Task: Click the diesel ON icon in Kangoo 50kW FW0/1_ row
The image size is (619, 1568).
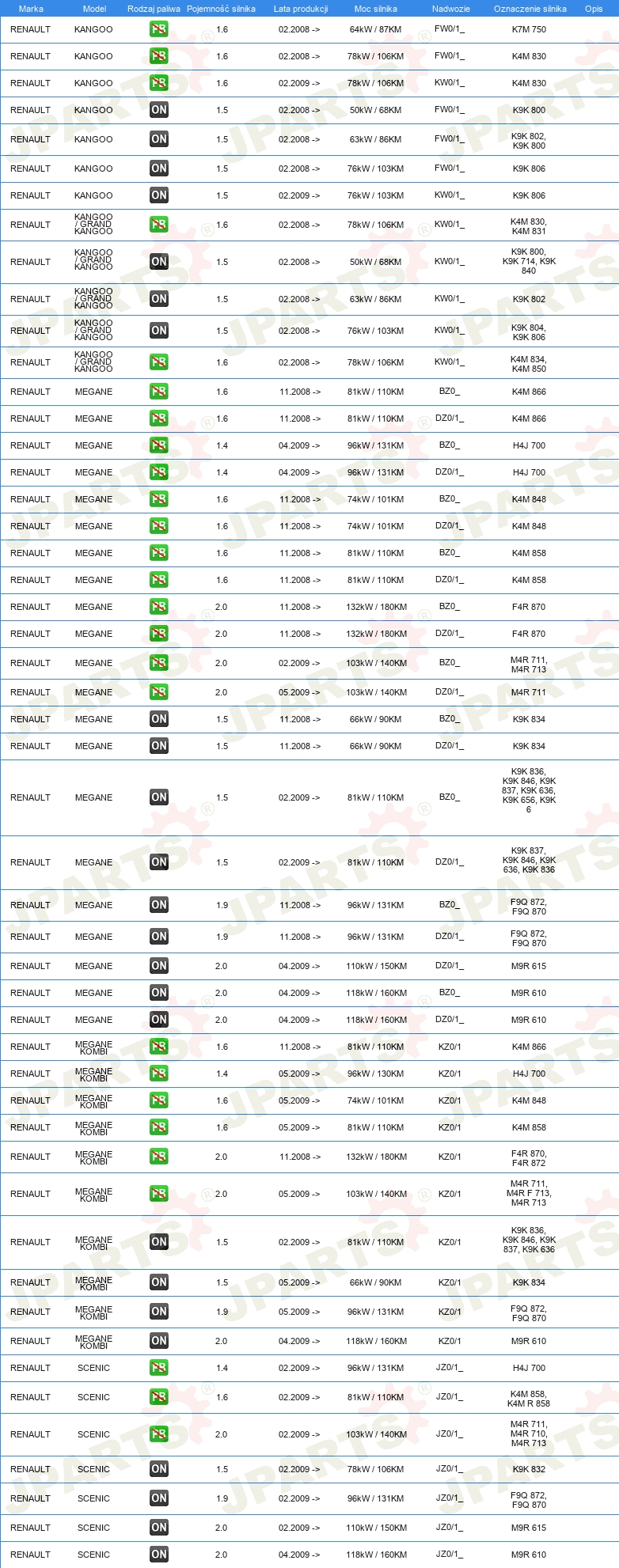Action: [x=159, y=110]
